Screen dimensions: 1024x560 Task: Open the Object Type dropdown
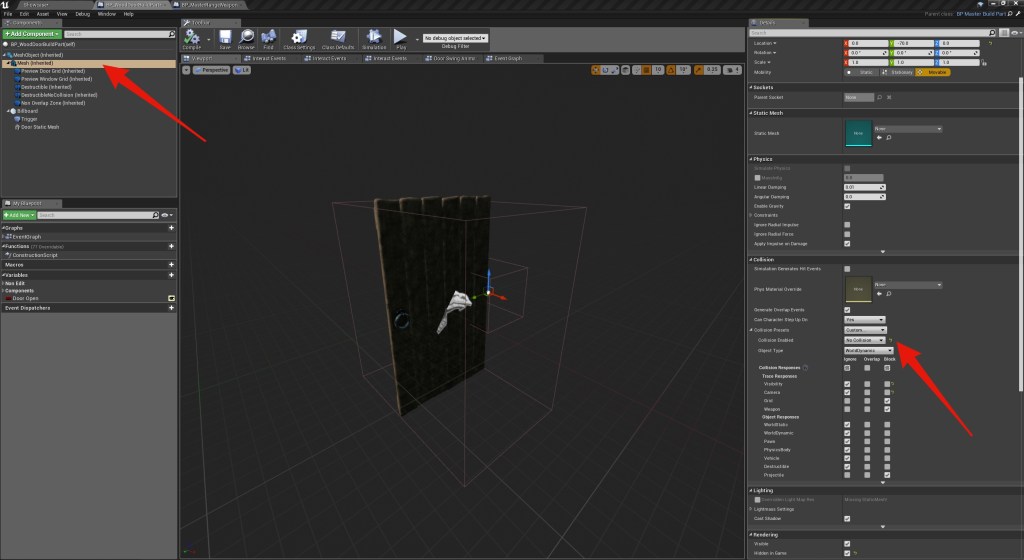[x=868, y=350]
